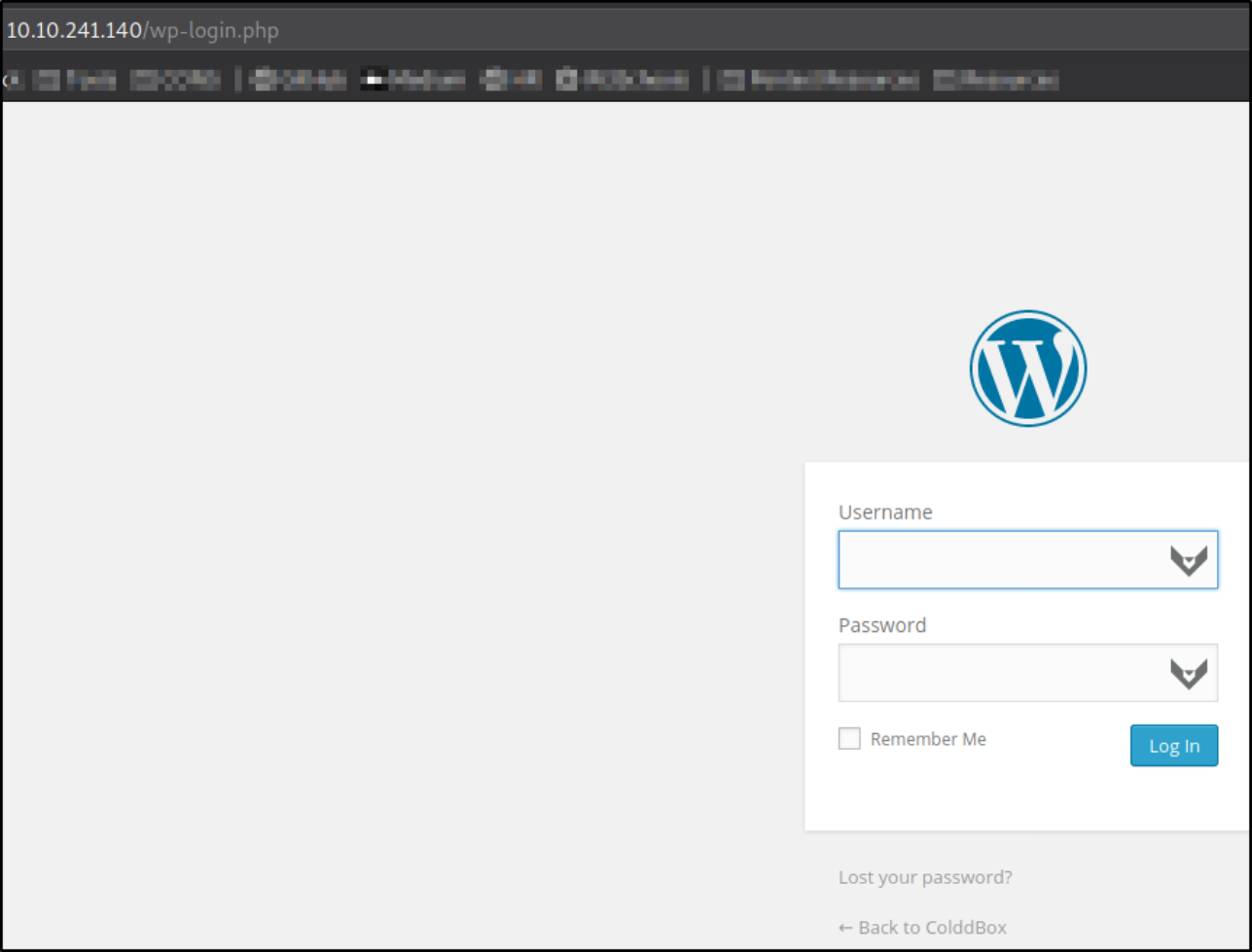Enable the Remember Me checkbox

point(849,739)
